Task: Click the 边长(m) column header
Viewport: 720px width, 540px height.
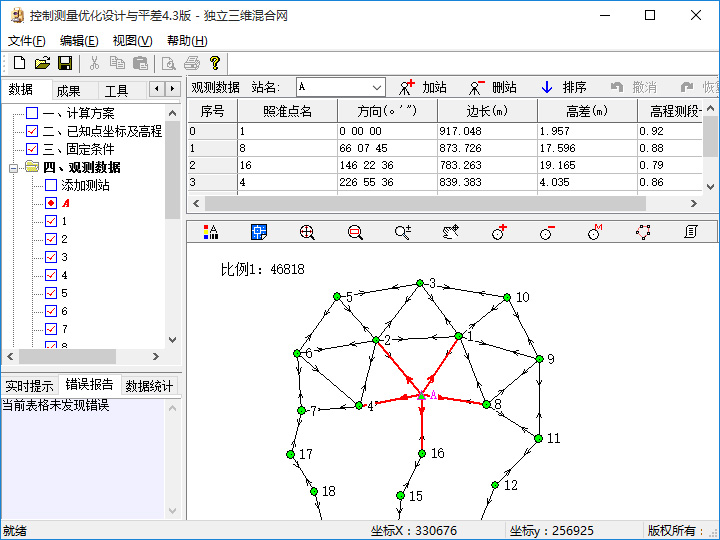Action: 487,111
